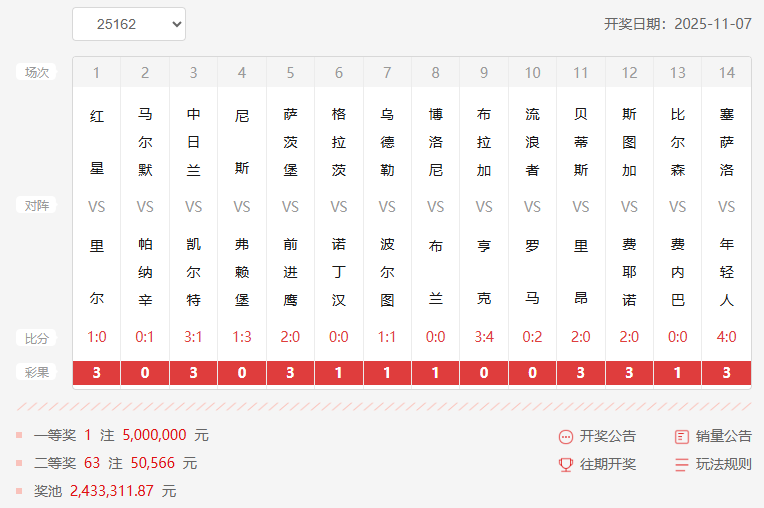Click away team 费内巴
The width and height of the screenshot is (764, 508).
[678, 272]
